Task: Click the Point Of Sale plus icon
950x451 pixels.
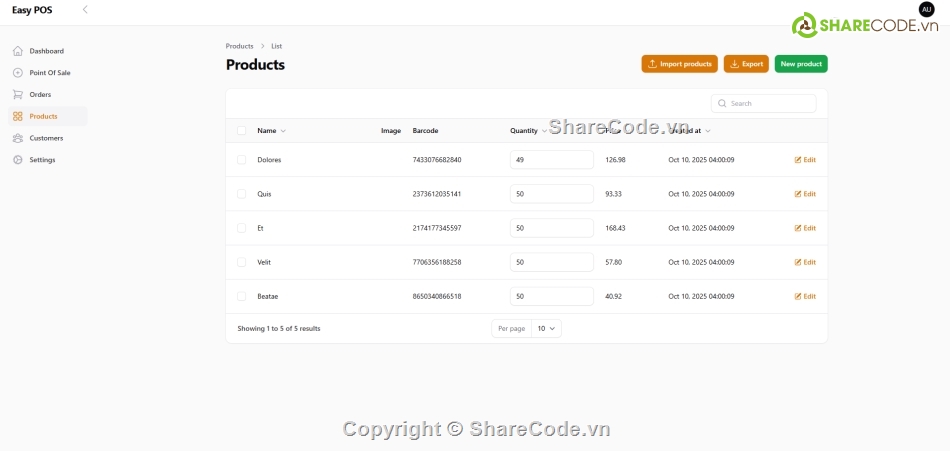Action: coord(18,73)
